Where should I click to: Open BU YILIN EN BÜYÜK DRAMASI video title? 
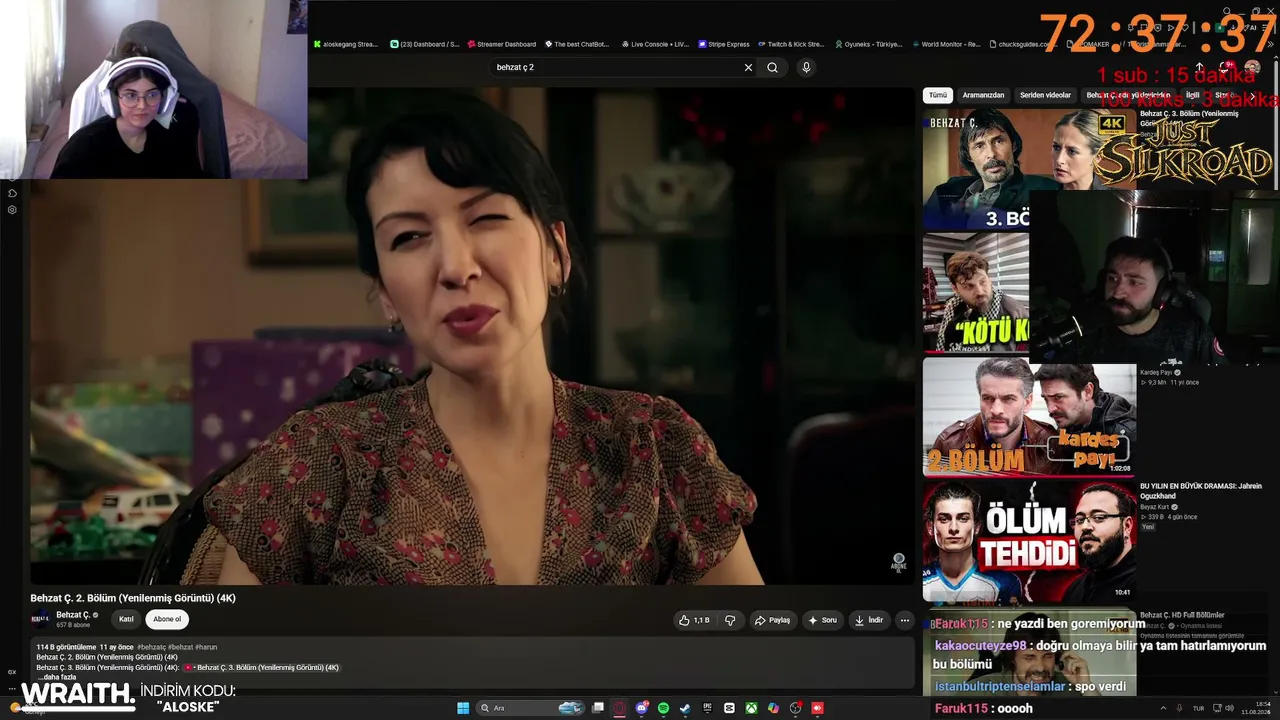click(x=1200, y=491)
